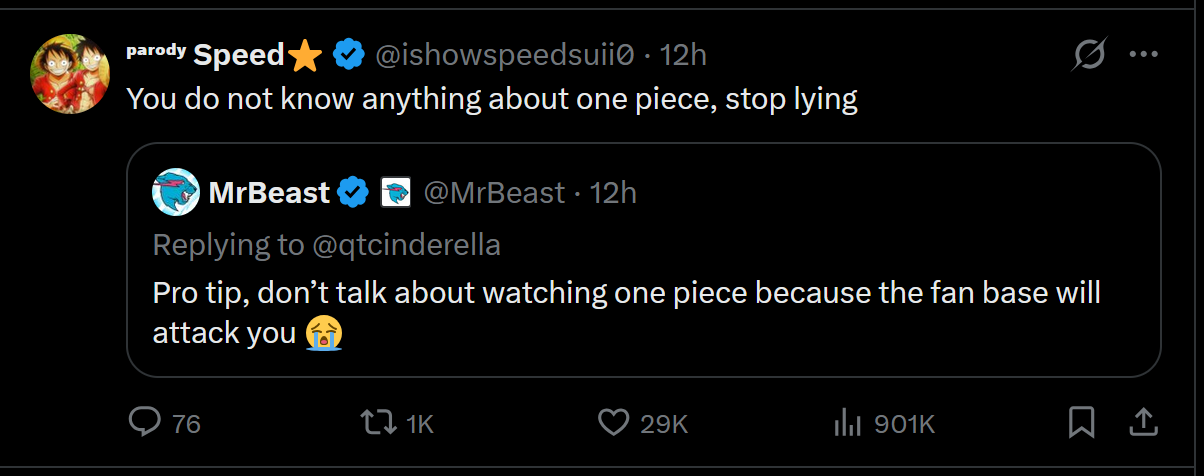Open the Grok explain-post icon
This screenshot has width=1204, height=476.
pyautogui.click(x=1088, y=55)
